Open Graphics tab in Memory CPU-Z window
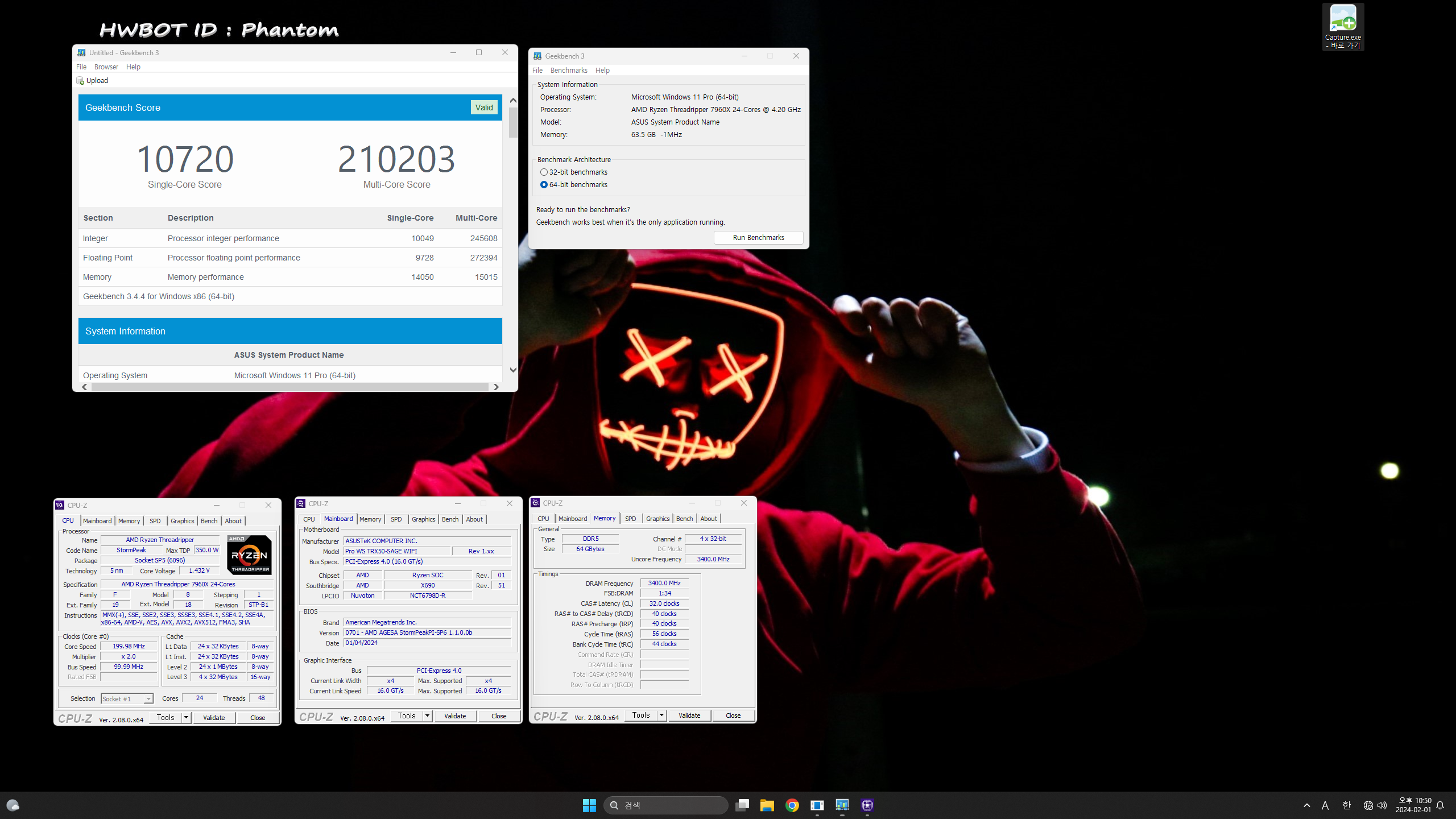Screen dimensions: 1456x819 coord(657,519)
